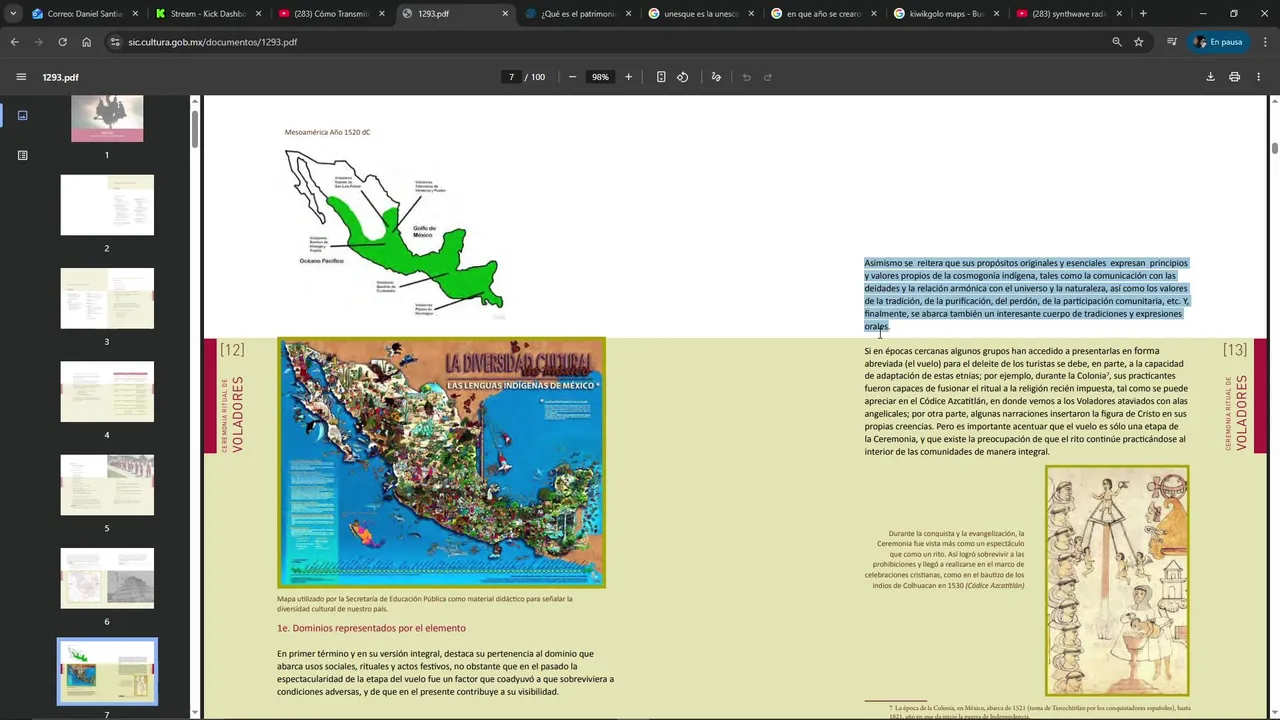
Task: Close the Stream - Kick Dashboard tab
Action: [259, 14]
